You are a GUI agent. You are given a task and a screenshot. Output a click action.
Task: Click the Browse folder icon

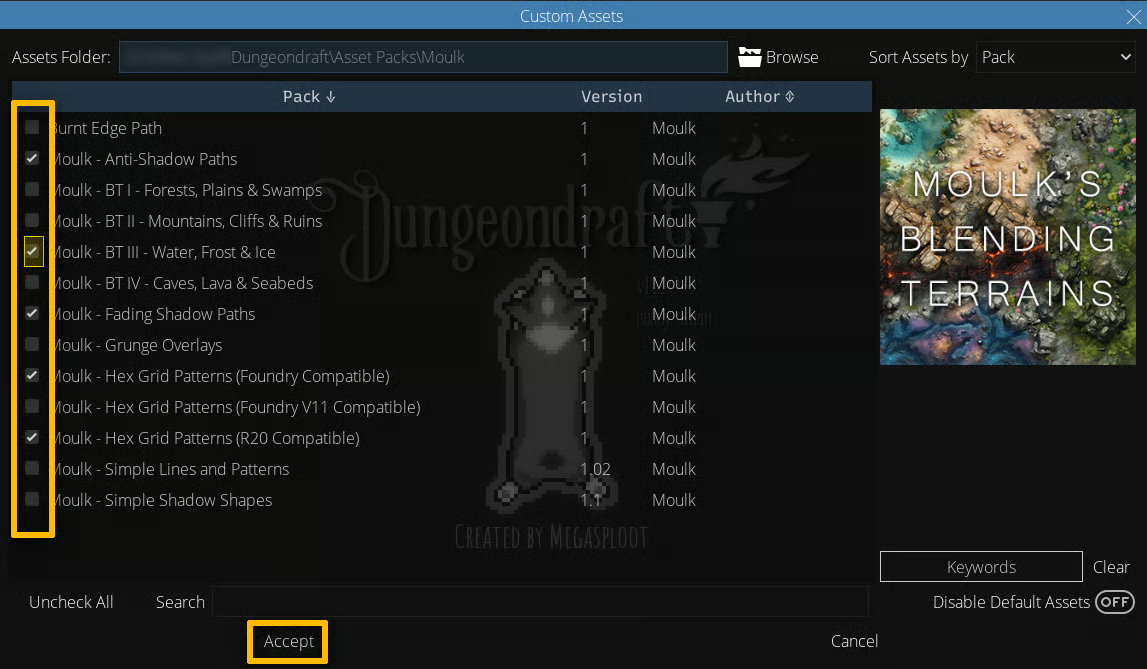tap(750, 57)
